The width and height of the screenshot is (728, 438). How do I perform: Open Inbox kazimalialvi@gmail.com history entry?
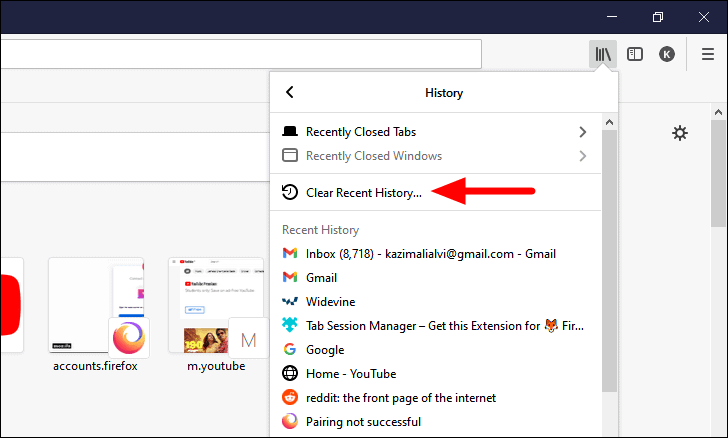click(435, 254)
